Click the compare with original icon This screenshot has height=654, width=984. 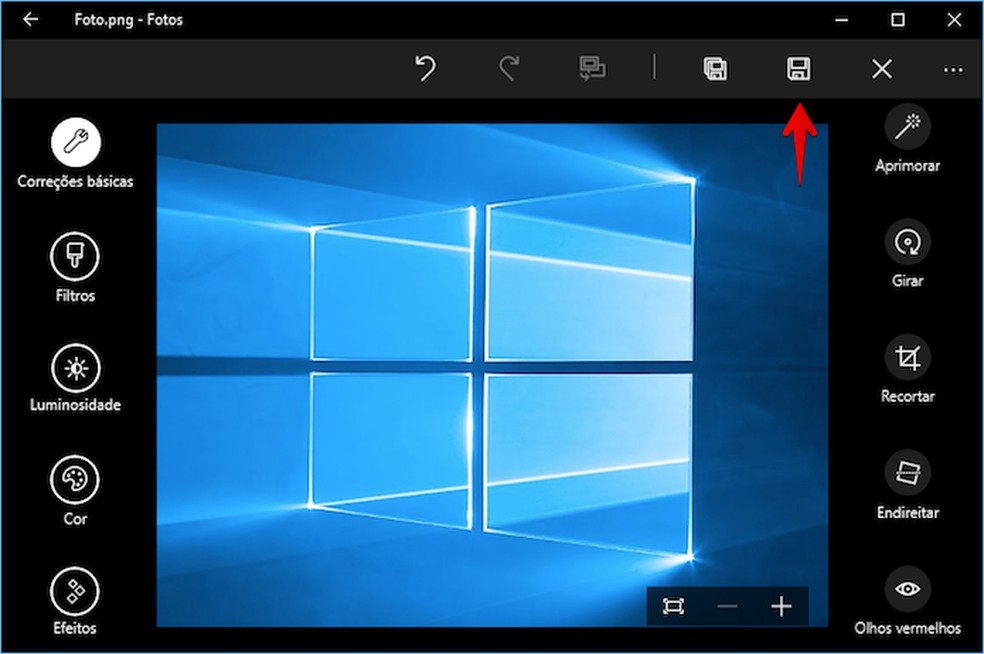pos(592,68)
